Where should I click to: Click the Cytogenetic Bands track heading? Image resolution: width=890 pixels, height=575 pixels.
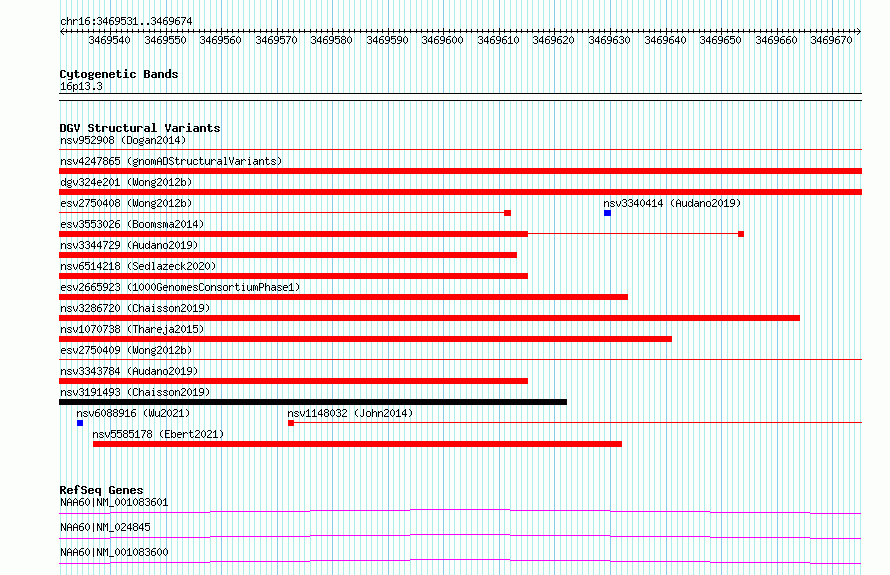tap(119, 74)
